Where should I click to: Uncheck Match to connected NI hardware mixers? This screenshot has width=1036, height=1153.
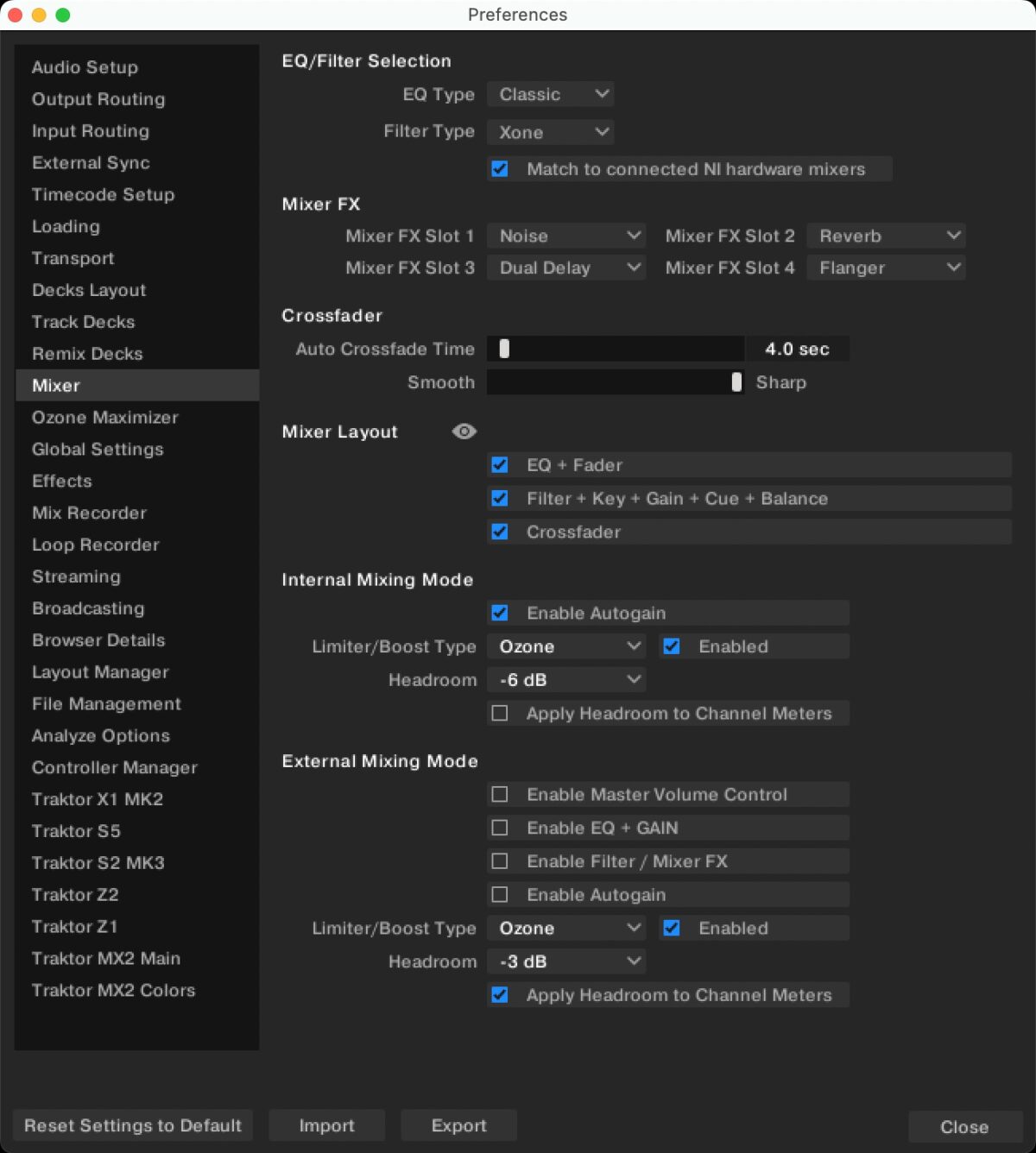500,169
